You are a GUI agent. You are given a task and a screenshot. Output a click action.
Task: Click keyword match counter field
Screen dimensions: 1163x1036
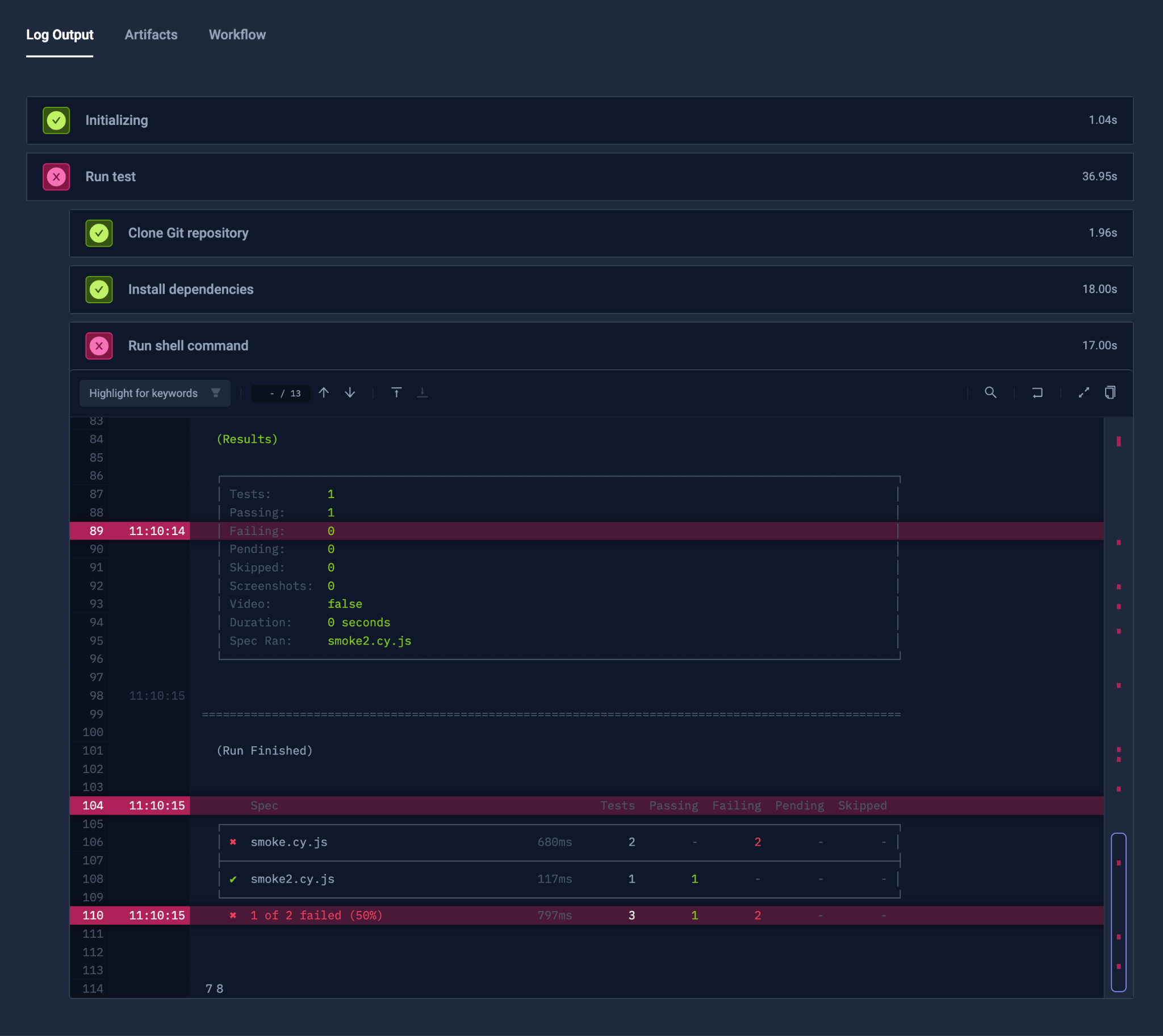click(281, 394)
